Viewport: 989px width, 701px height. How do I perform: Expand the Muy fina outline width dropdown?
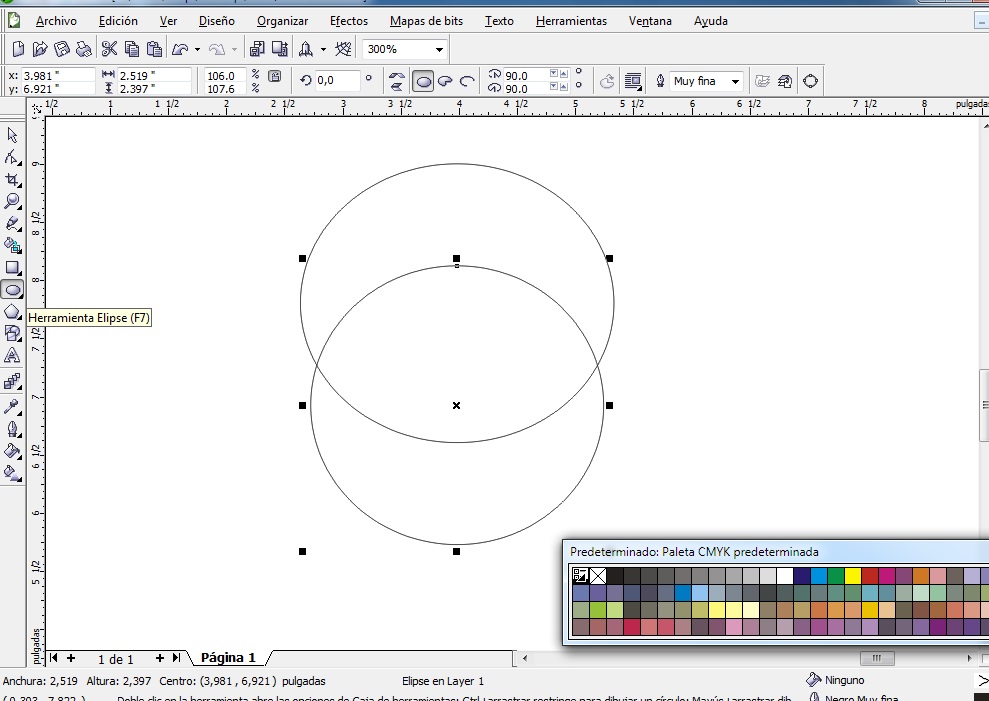735,82
